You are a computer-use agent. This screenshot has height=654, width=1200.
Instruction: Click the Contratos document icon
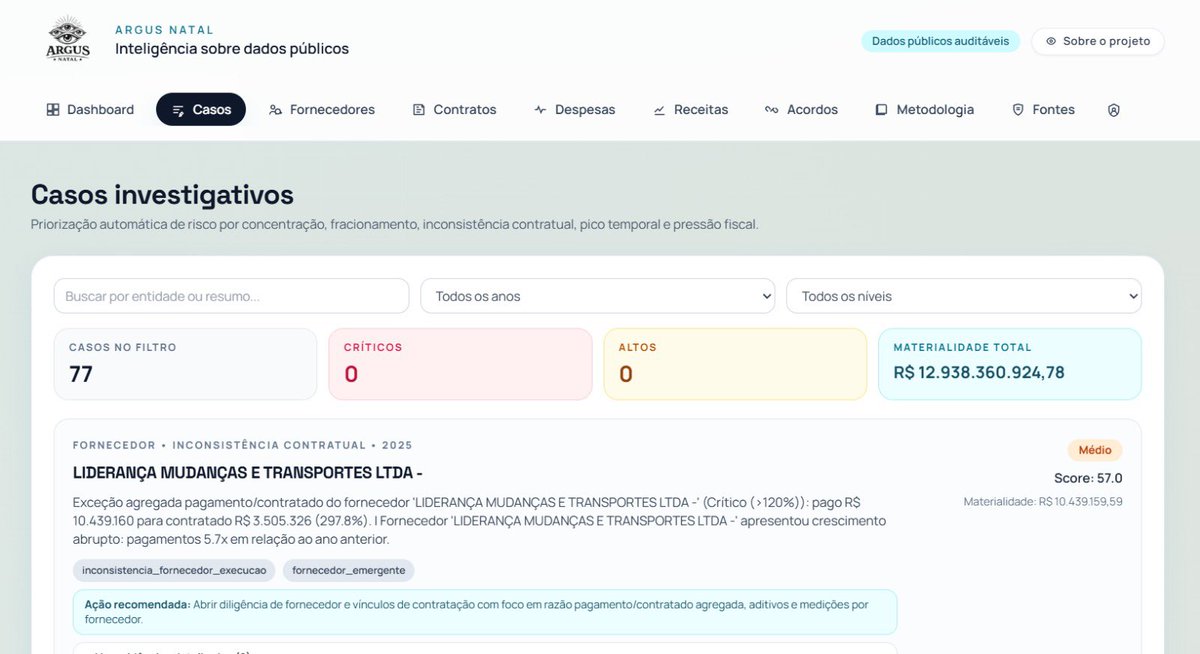(419, 110)
